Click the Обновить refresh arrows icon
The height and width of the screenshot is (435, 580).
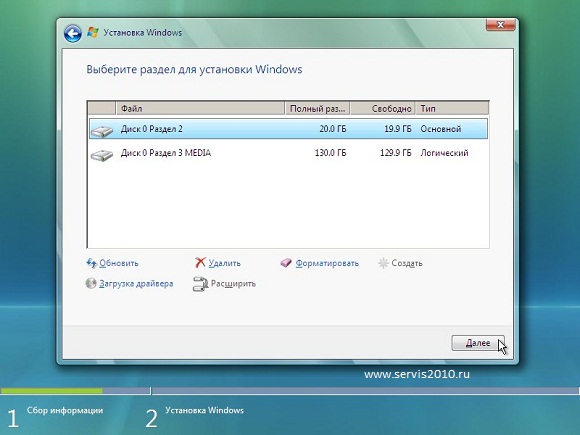click(x=91, y=263)
